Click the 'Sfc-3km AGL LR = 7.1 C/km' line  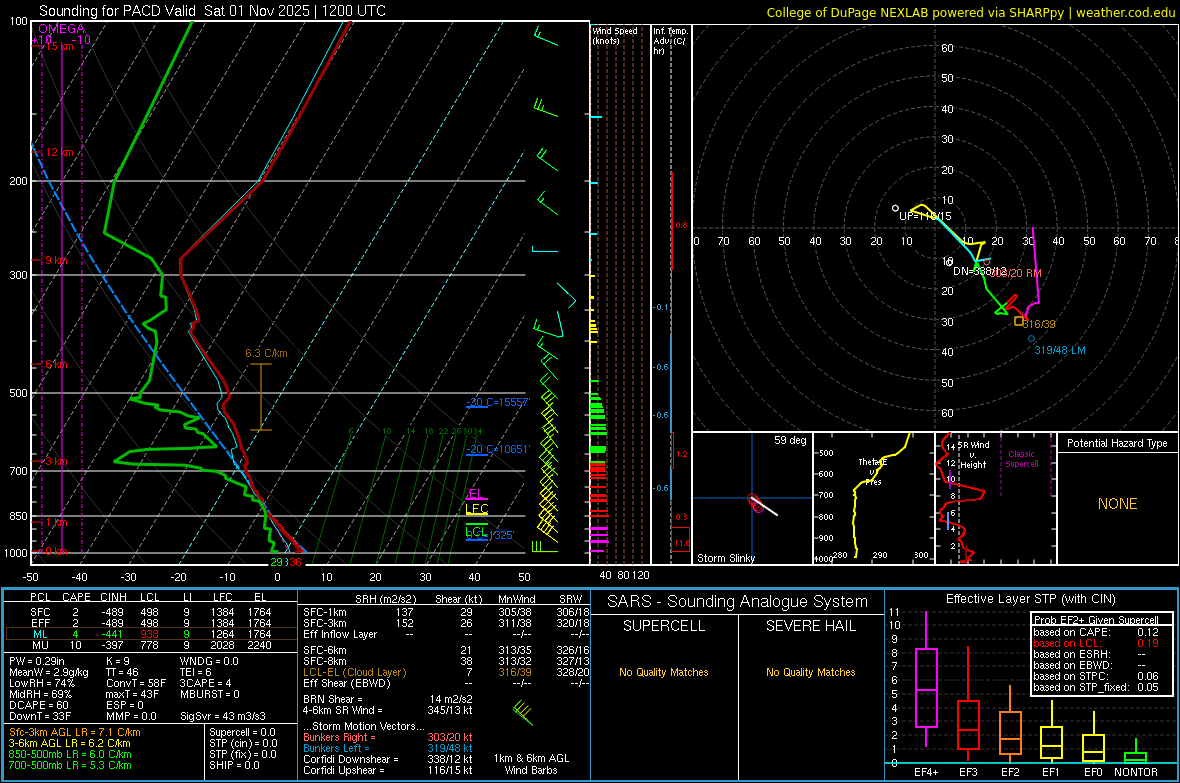pyautogui.click(x=75, y=732)
